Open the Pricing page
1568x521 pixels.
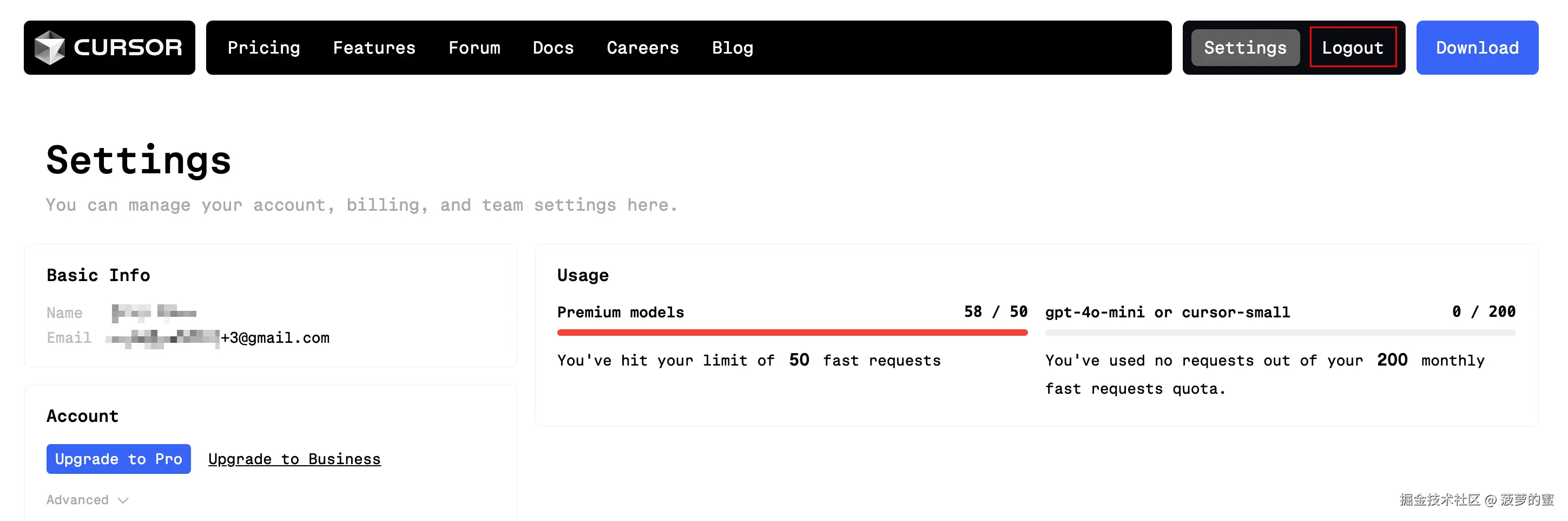(x=263, y=48)
